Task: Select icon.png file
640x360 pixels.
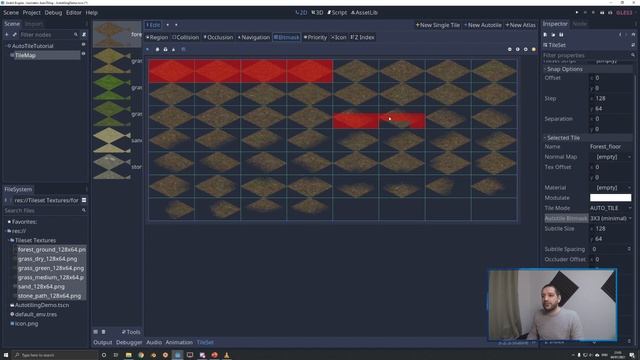Action: click(26, 324)
